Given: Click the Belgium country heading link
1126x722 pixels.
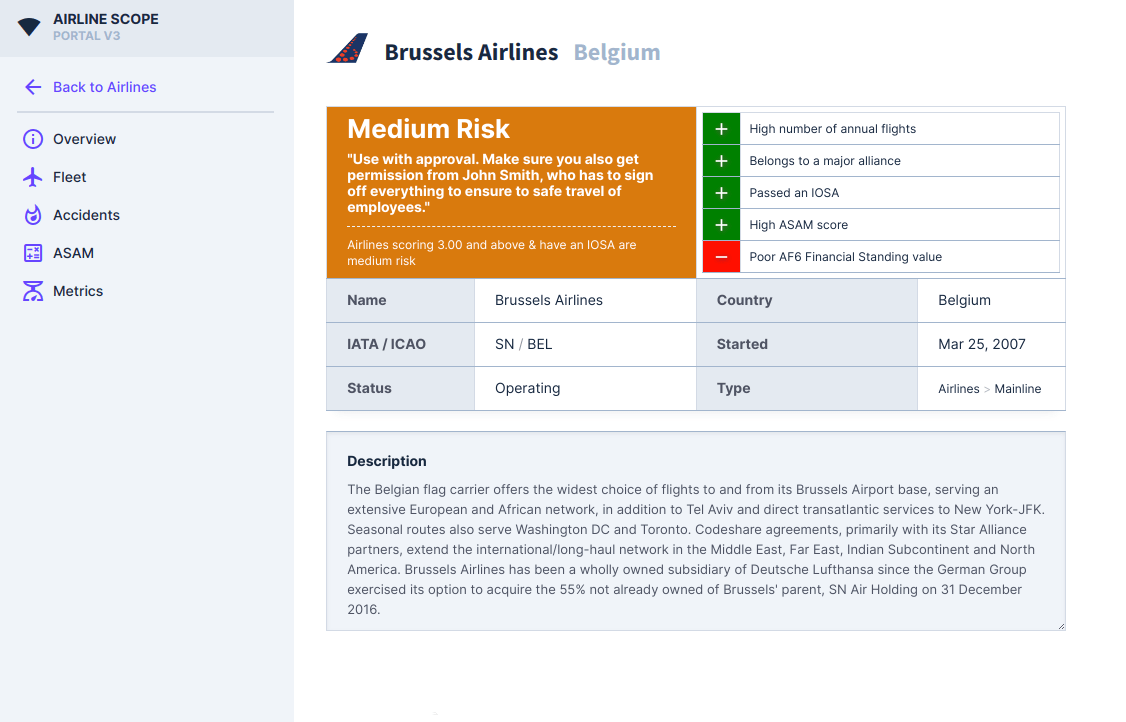Looking at the screenshot, I should pyautogui.click(x=617, y=53).
